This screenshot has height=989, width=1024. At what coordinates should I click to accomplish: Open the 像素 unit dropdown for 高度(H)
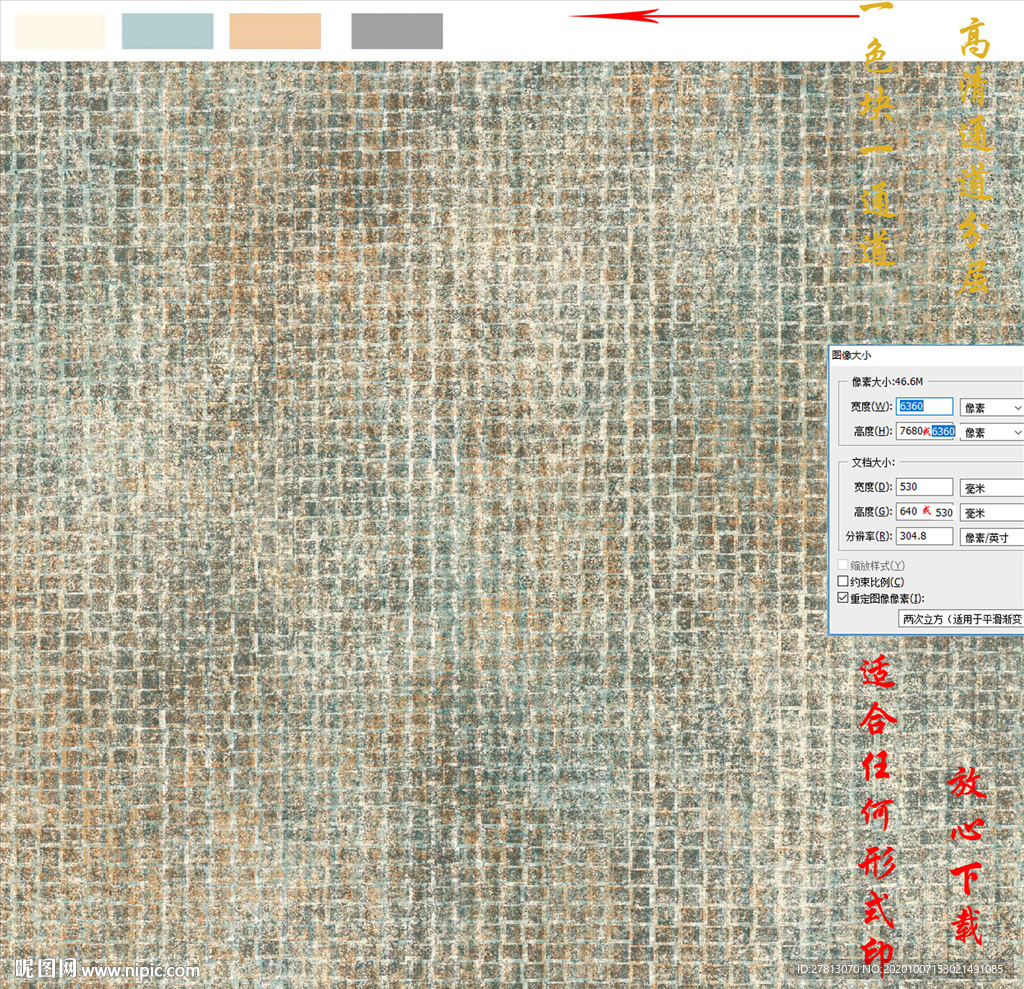pyautogui.click(x=991, y=432)
